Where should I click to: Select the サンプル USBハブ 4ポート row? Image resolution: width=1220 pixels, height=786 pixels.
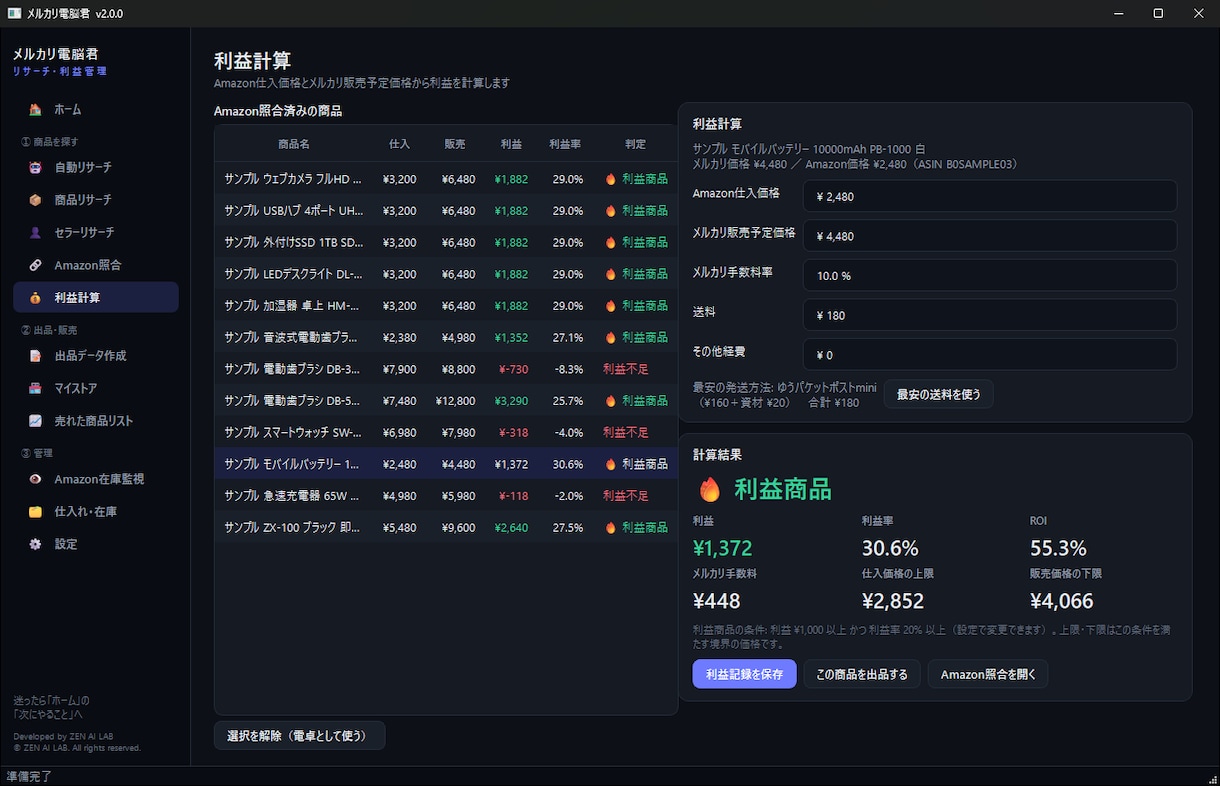tap(446, 211)
